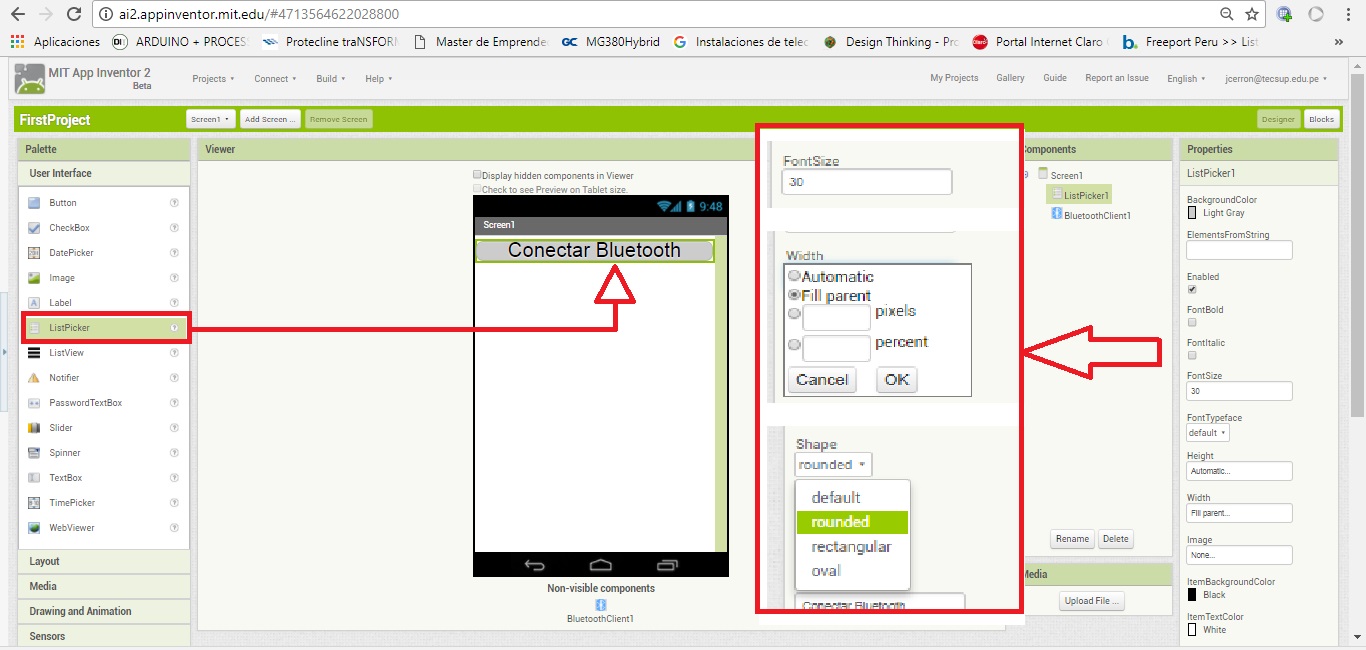This screenshot has width=1366, height=650.
Task: Expand the Layout palette section
Action: click(x=104, y=561)
